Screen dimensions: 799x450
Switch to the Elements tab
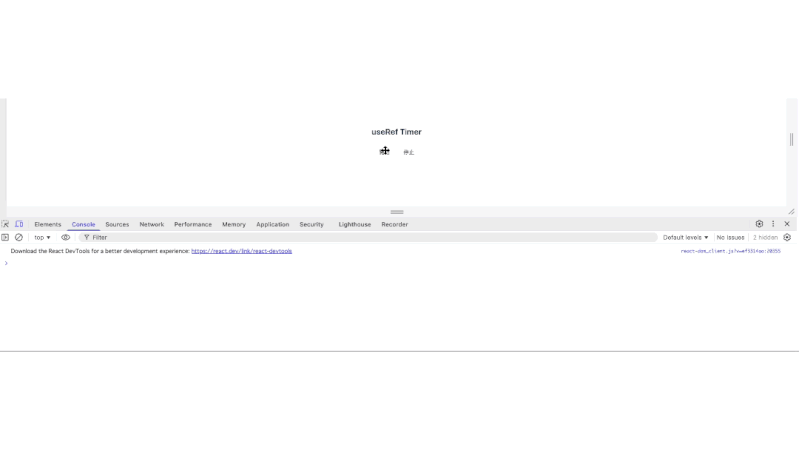pos(47,224)
